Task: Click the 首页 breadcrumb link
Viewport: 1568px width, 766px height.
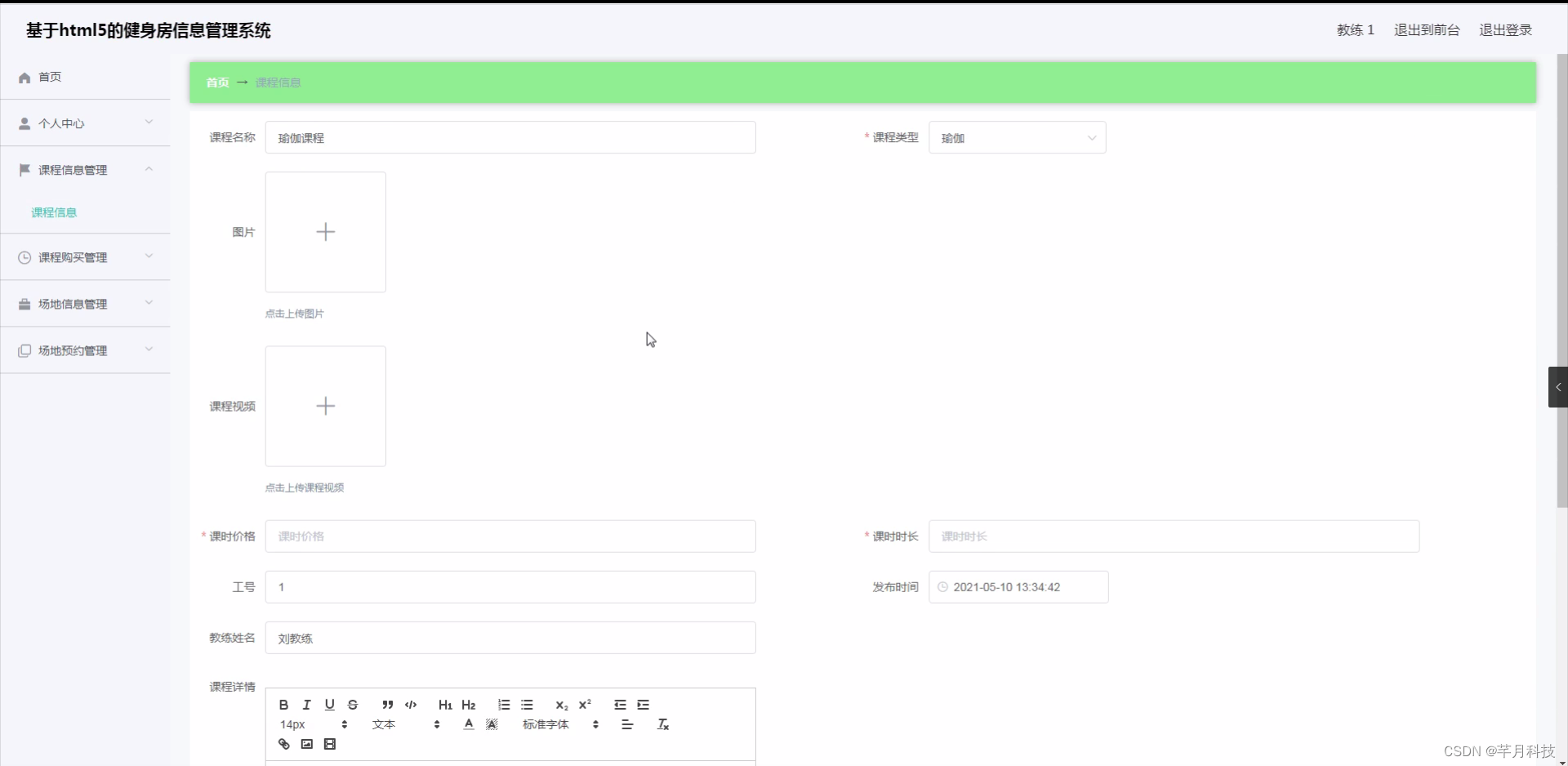Action: pyautogui.click(x=216, y=82)
